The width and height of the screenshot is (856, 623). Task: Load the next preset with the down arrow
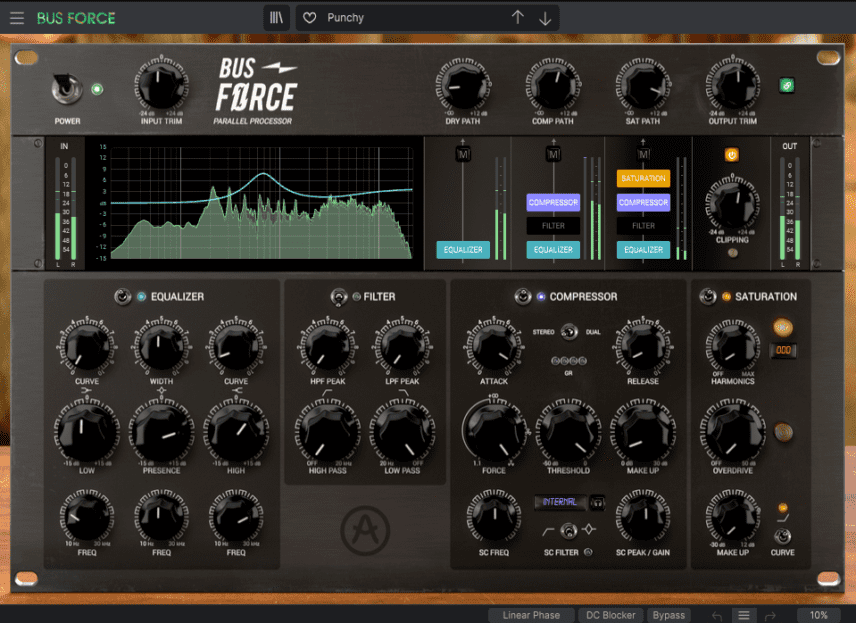pos(545,18)
